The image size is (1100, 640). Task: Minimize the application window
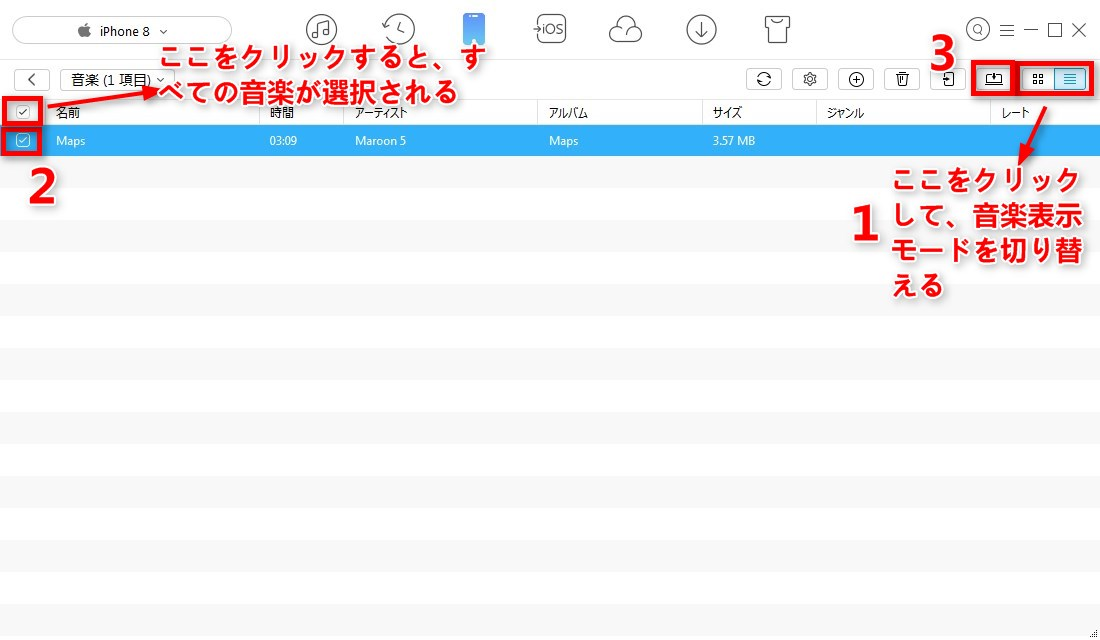pos(1031,30)
